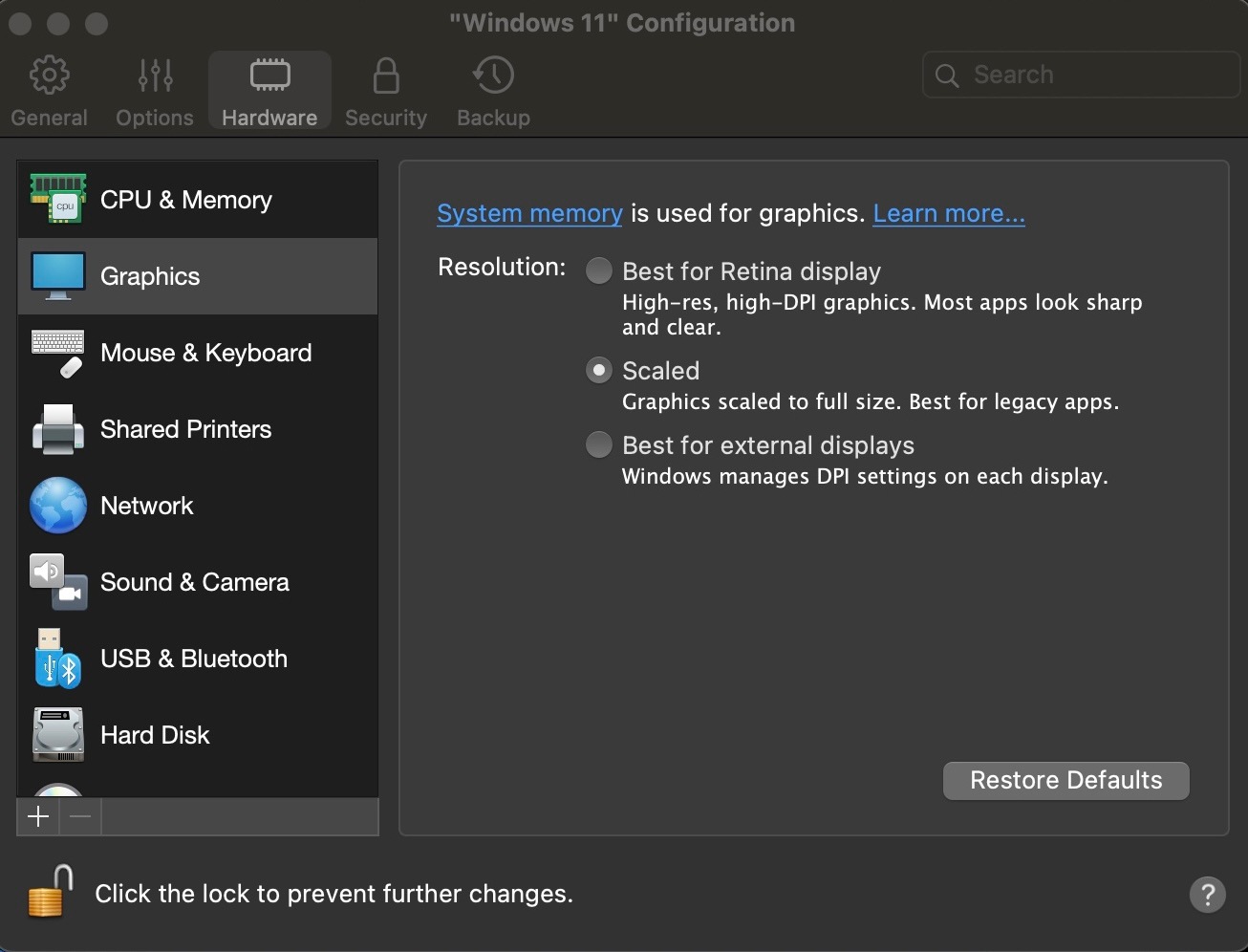Select the Hardware chip icon
Viewport: 1248px width, 952px height.
pos(269,75)
